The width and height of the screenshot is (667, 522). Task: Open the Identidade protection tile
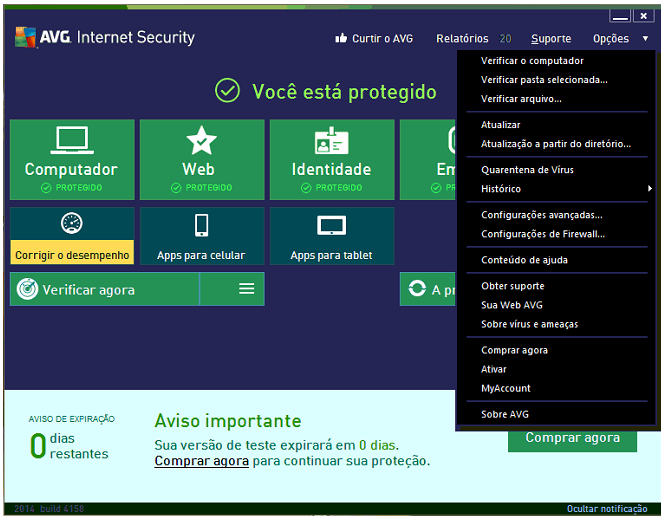pos(332,160)
